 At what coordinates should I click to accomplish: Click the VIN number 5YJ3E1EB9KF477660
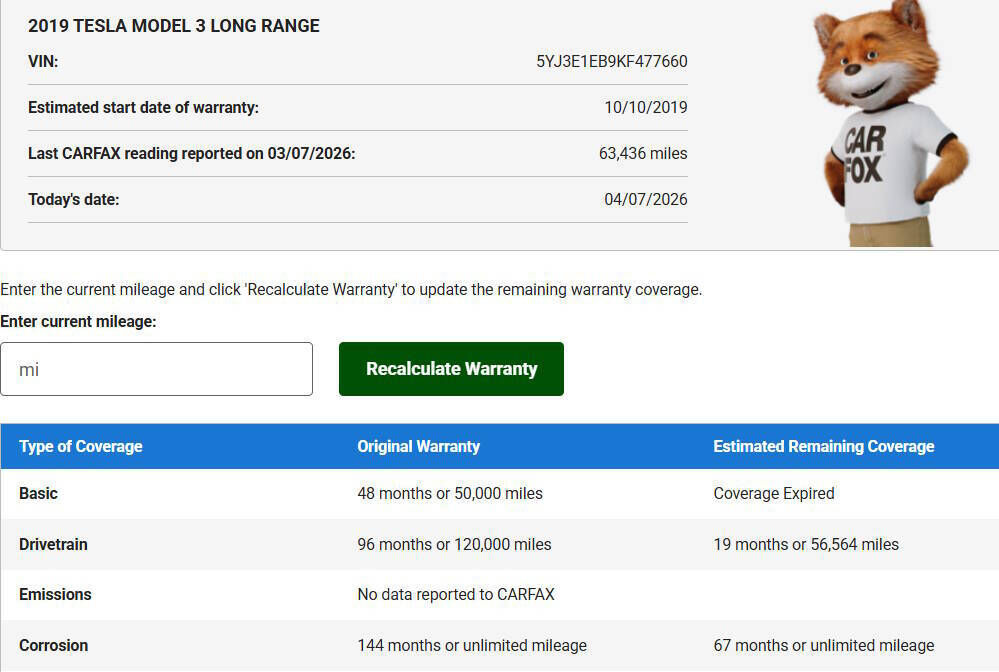(611, 61)
